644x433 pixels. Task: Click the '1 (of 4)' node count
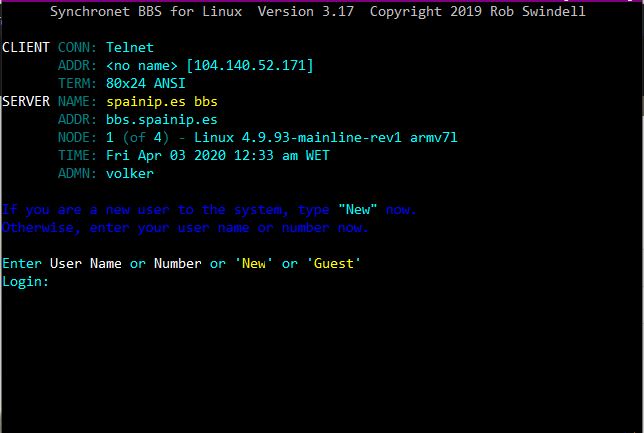click(x=138, y=137)
